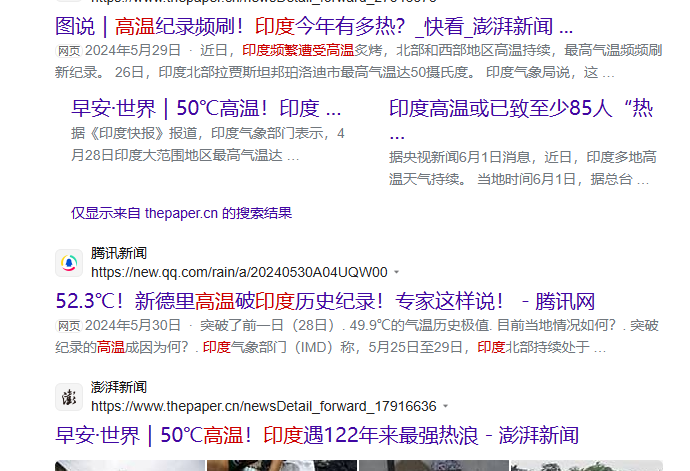Image resolution: width=690 pixels, height=471 pixels.
Task: Open 早安·世界｜50℃高温！印度遇122年来最强热浪 headline
Action: tap(317, 435)
